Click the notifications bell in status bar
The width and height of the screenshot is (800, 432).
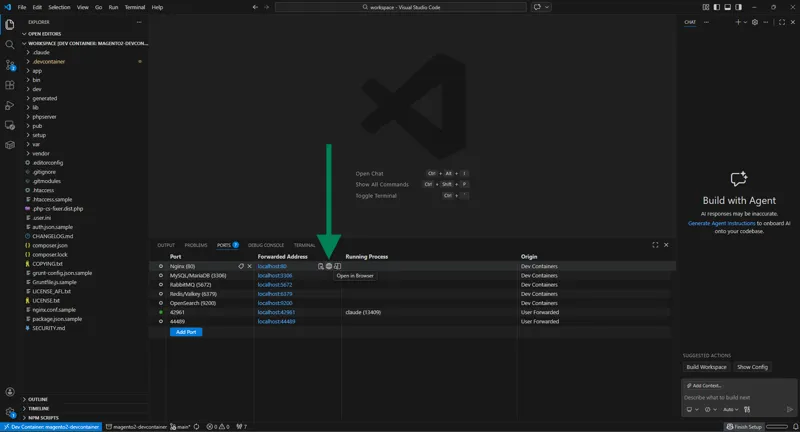[795, 427]
